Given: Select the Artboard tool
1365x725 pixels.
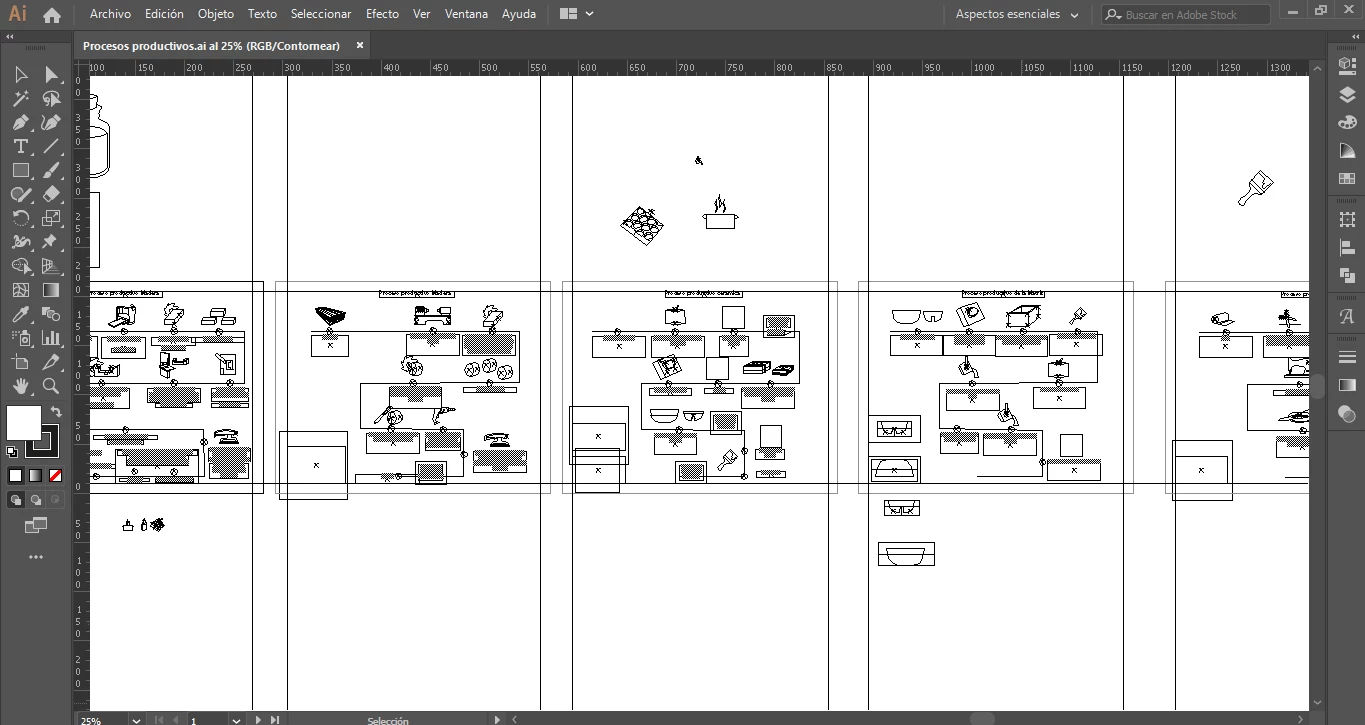Looking at the screenshot, I should pyautogui.click(x=21, y=362).
